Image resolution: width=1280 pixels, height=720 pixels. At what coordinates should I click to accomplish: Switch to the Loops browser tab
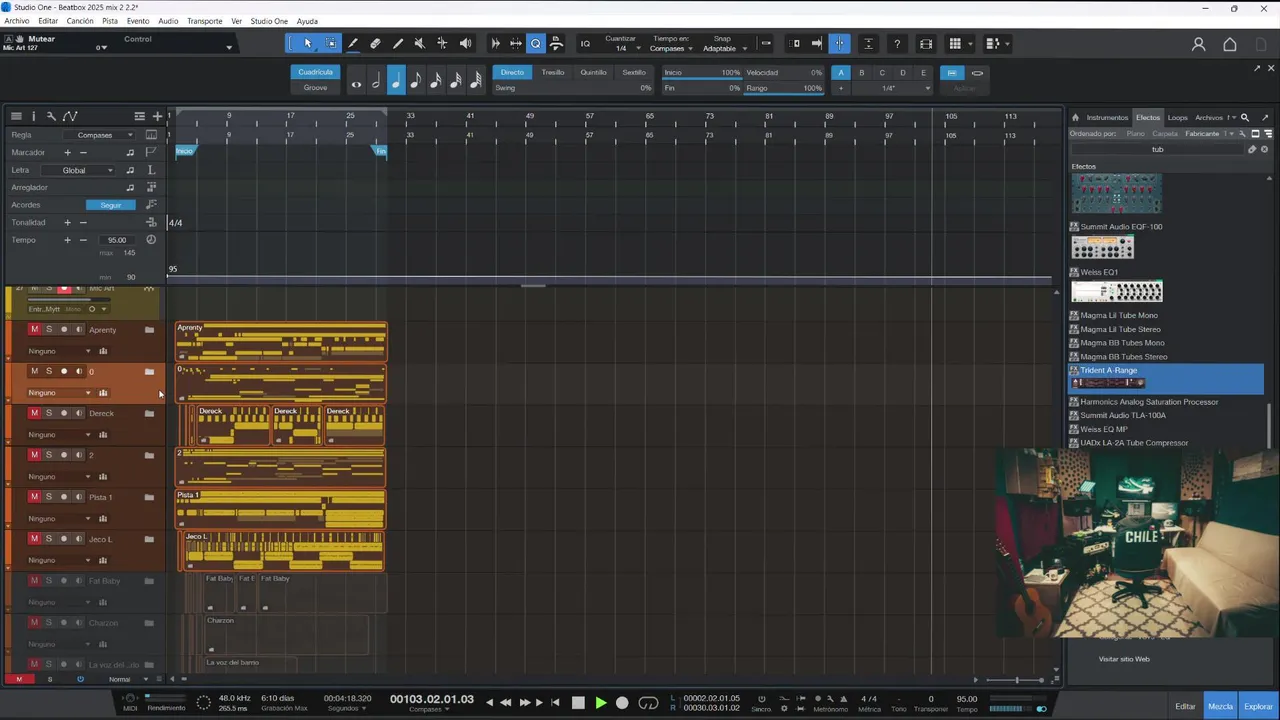1178,117
